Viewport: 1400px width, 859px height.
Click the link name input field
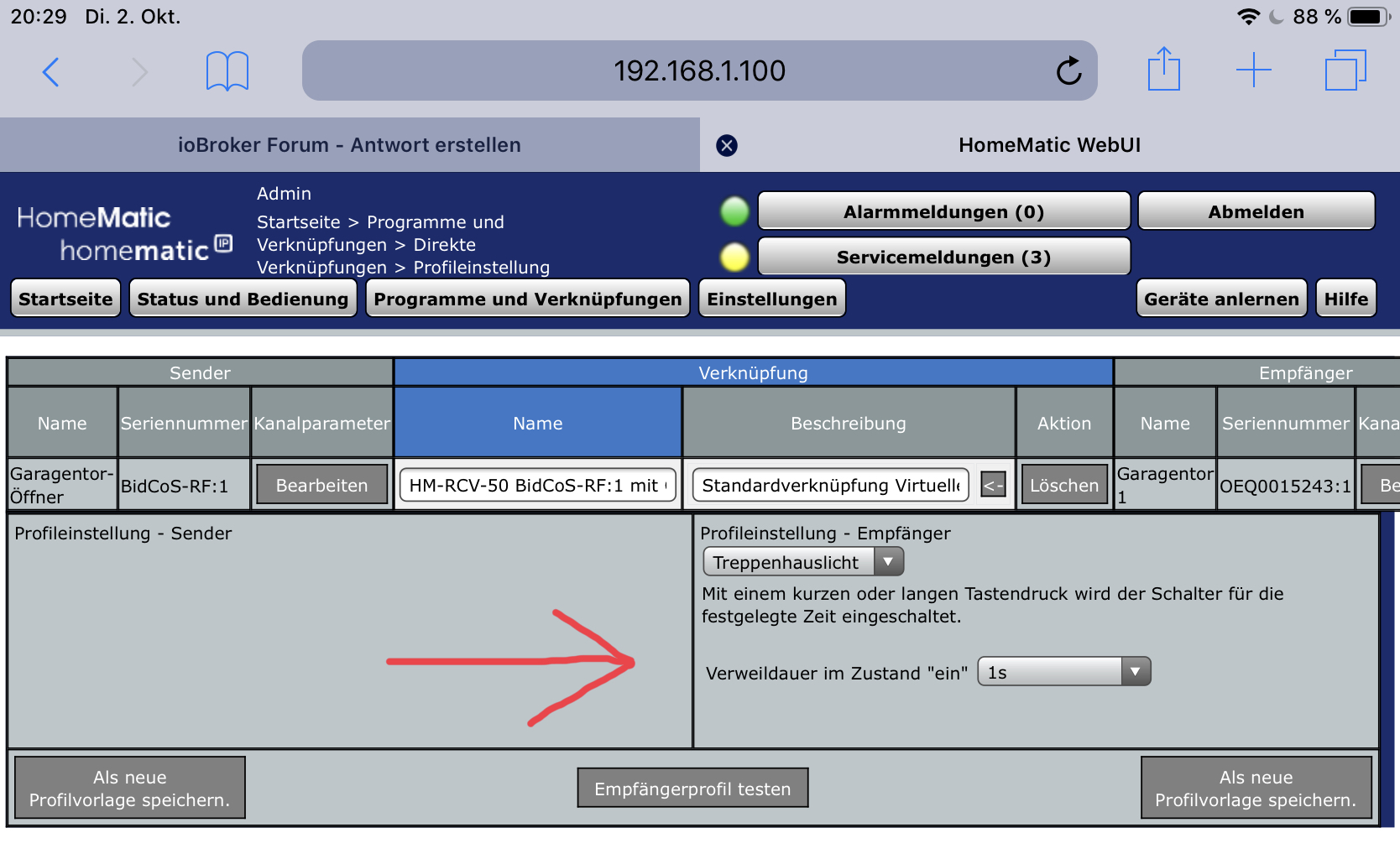point(538,485)
